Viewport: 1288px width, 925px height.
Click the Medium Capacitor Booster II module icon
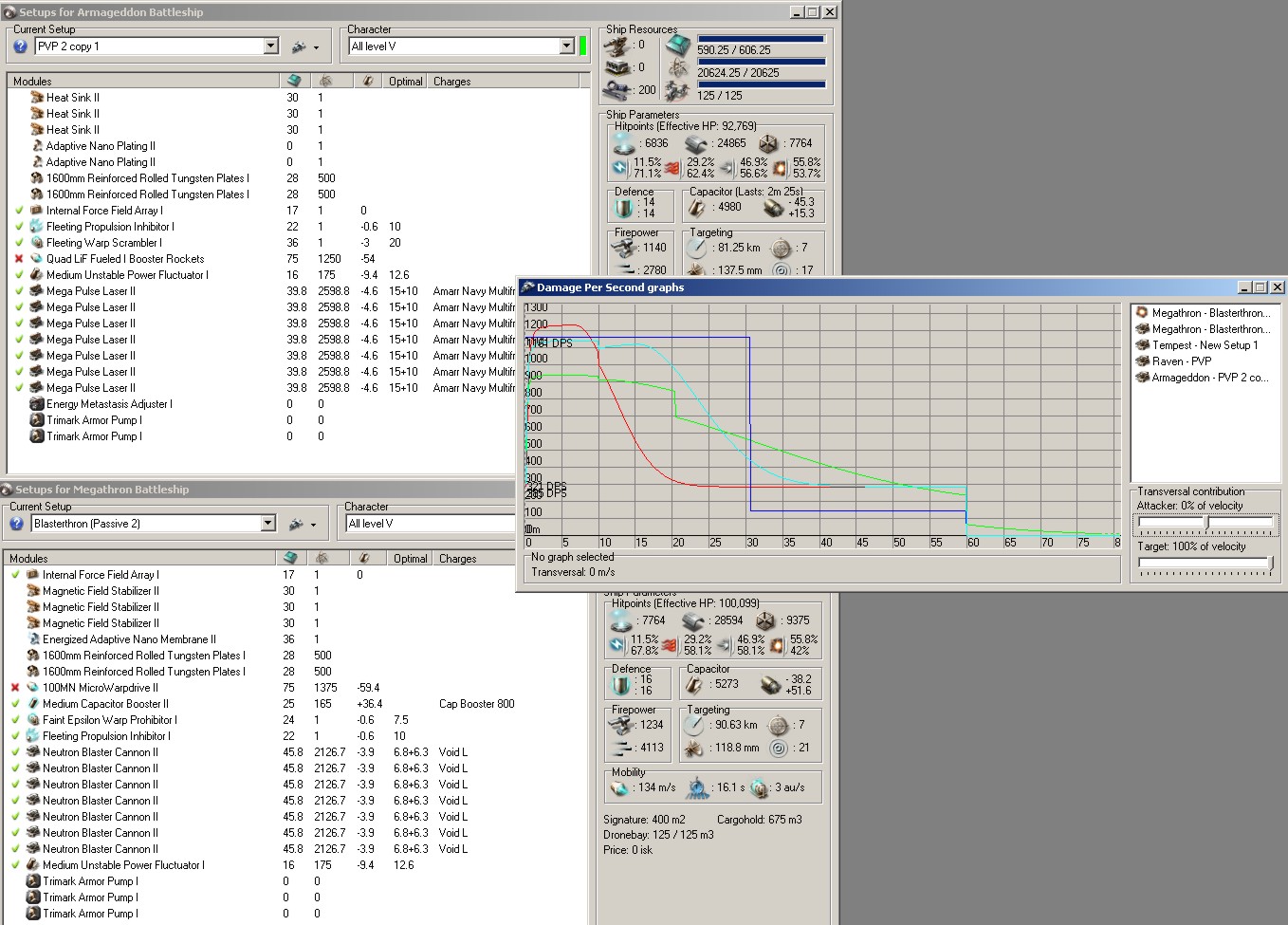coord(33,704)
